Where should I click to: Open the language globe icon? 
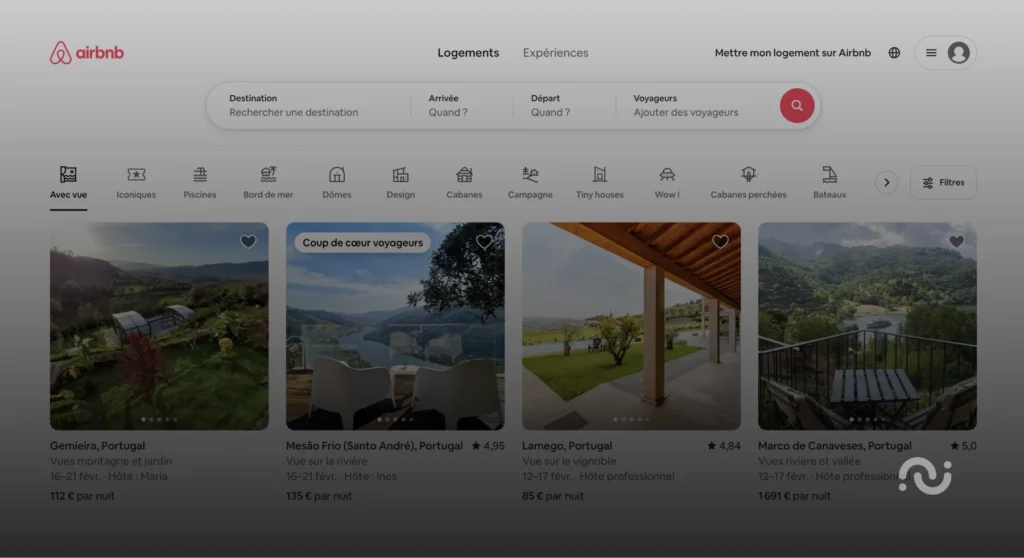pos(894,53)
